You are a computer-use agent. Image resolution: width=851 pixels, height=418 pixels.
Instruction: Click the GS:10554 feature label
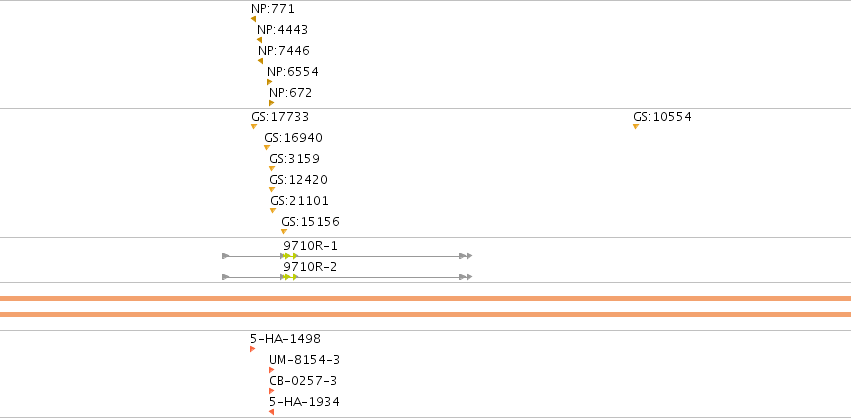pos(662,117)
